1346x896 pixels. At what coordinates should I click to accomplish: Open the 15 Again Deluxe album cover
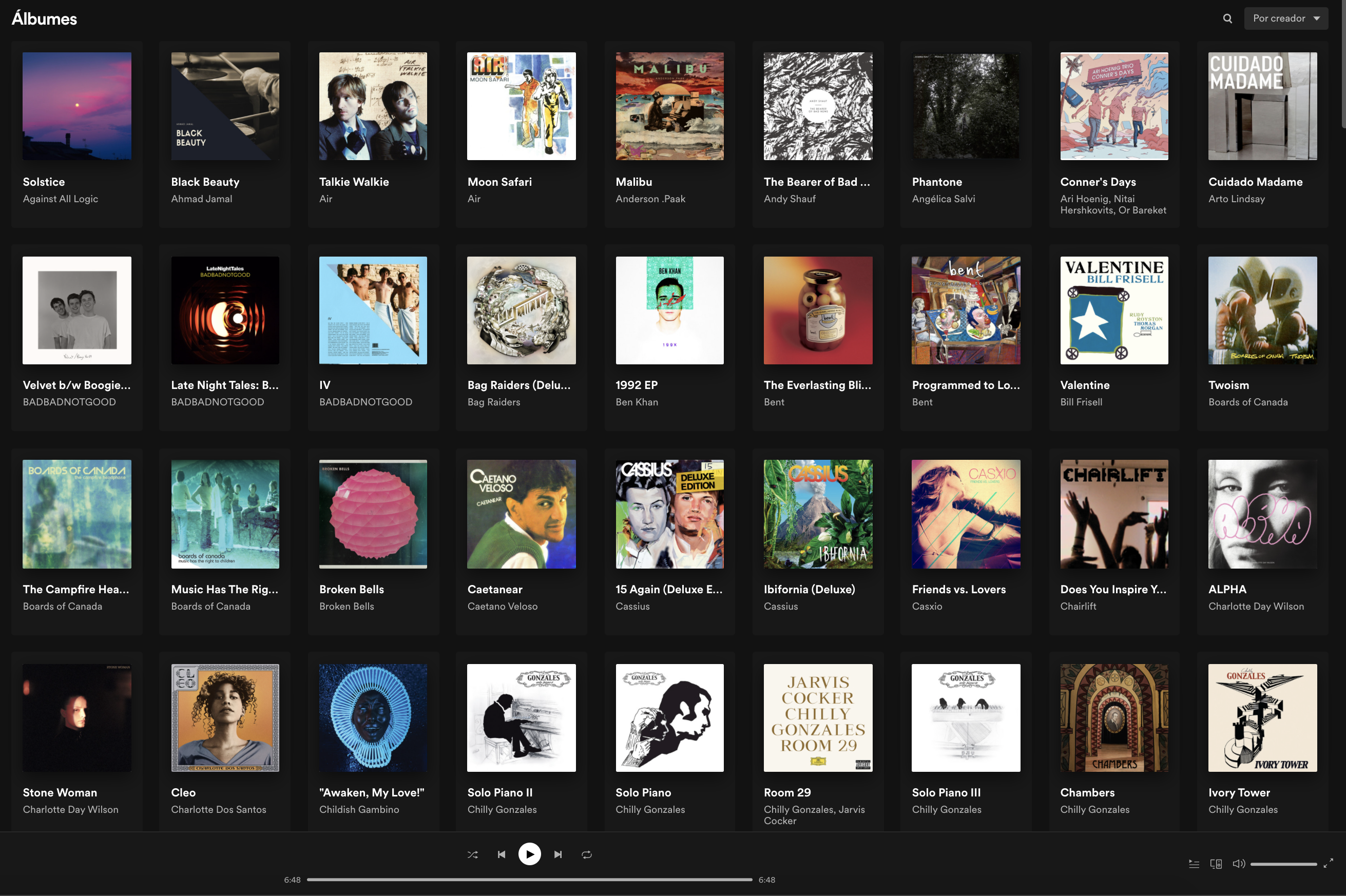(669, 514)
